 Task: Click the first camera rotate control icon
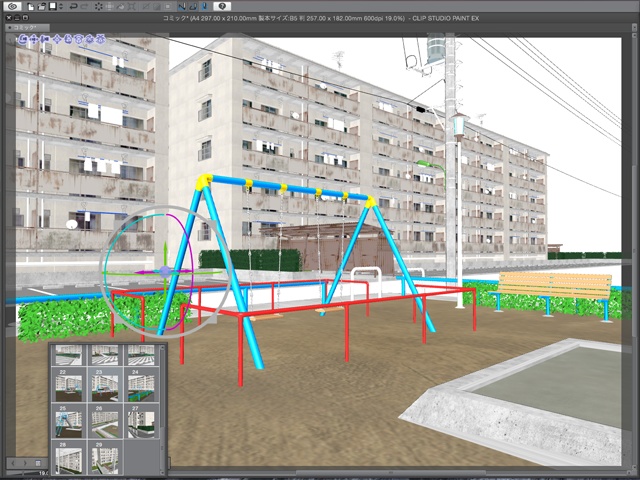click(22, 39)
